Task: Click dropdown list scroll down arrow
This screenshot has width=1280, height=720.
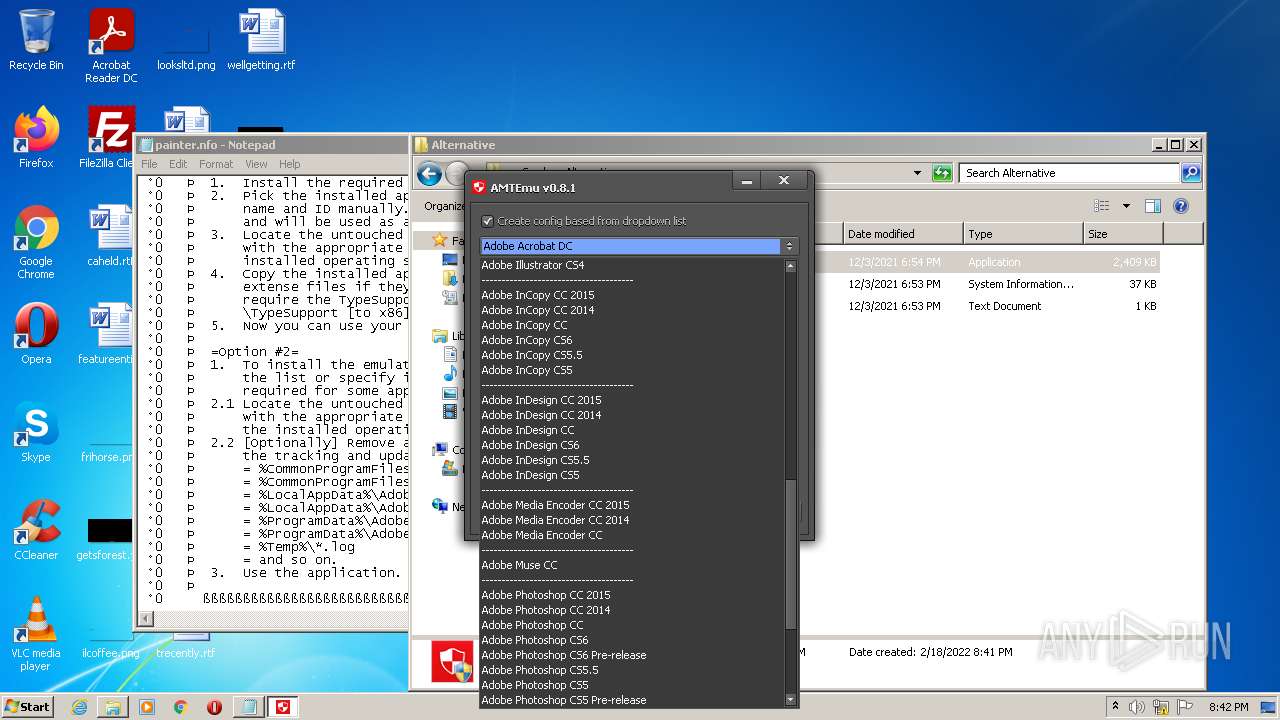Action: (791, 700)
